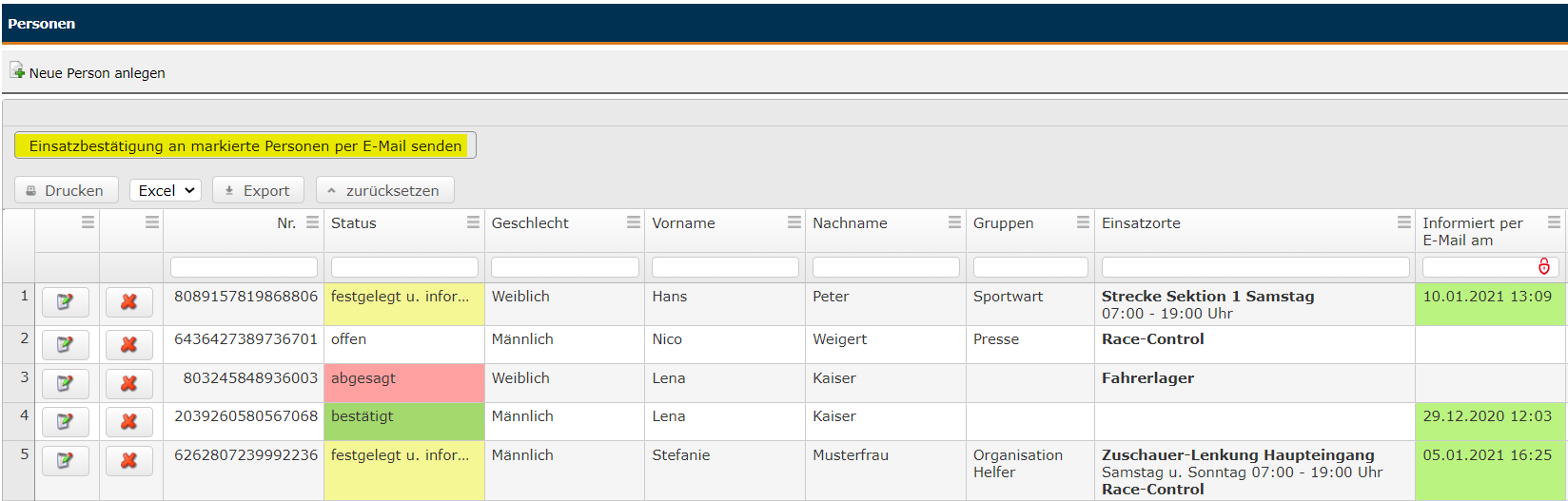Send Einsatzbestätigung to marked persons by e-mail

coord(245,145)
